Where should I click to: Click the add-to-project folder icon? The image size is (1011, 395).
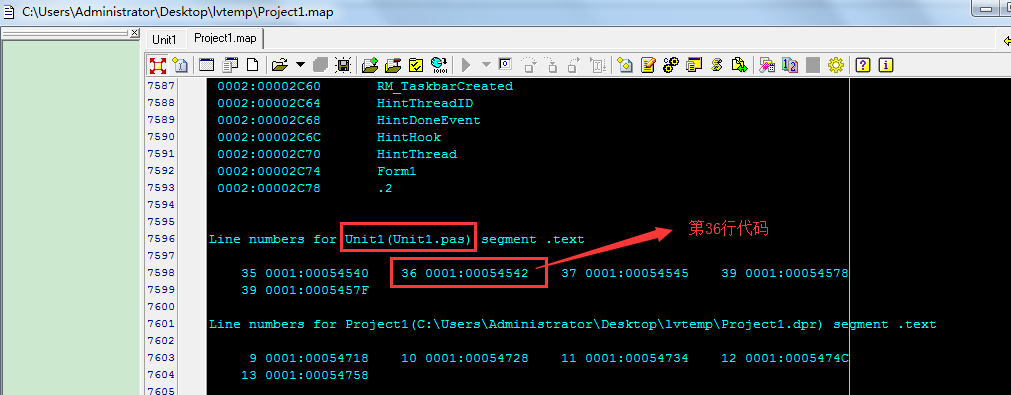(x=370, y=64)
